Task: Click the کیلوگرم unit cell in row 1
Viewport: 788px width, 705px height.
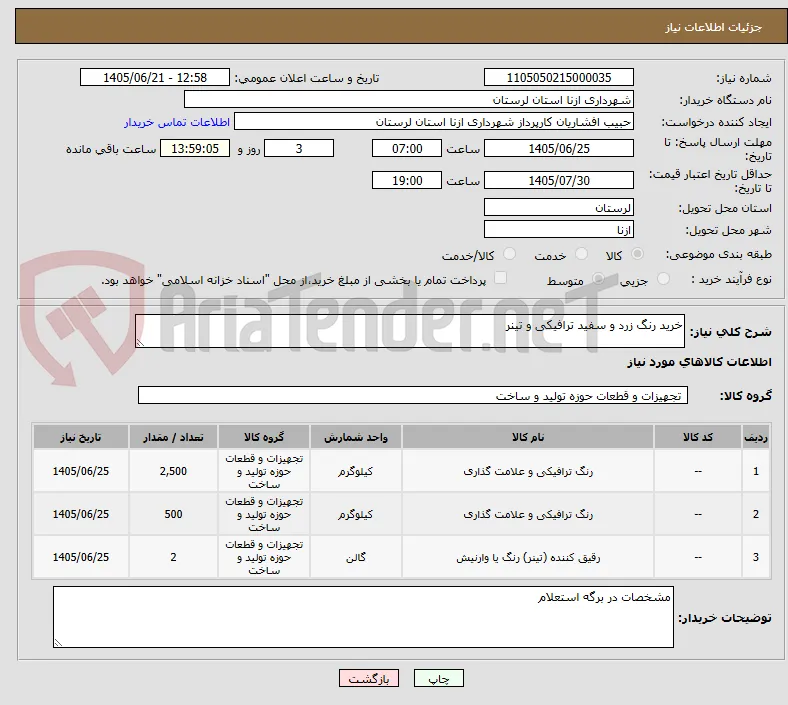Action: [x=356, y=471]
